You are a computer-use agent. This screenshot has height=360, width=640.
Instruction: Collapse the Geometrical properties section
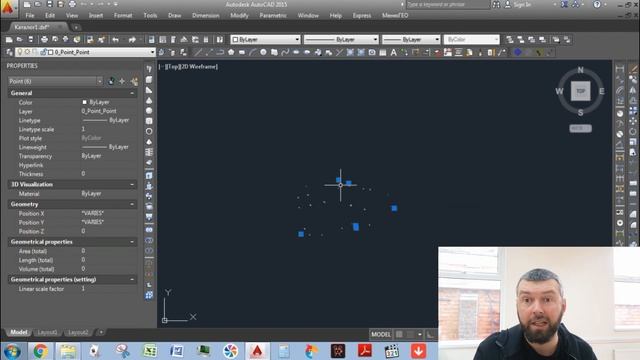[132, 242]
